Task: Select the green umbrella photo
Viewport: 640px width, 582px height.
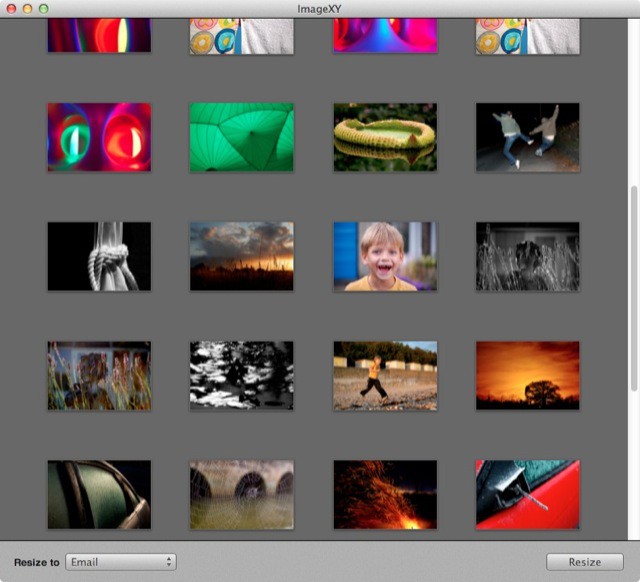Action: click(242, 137)
